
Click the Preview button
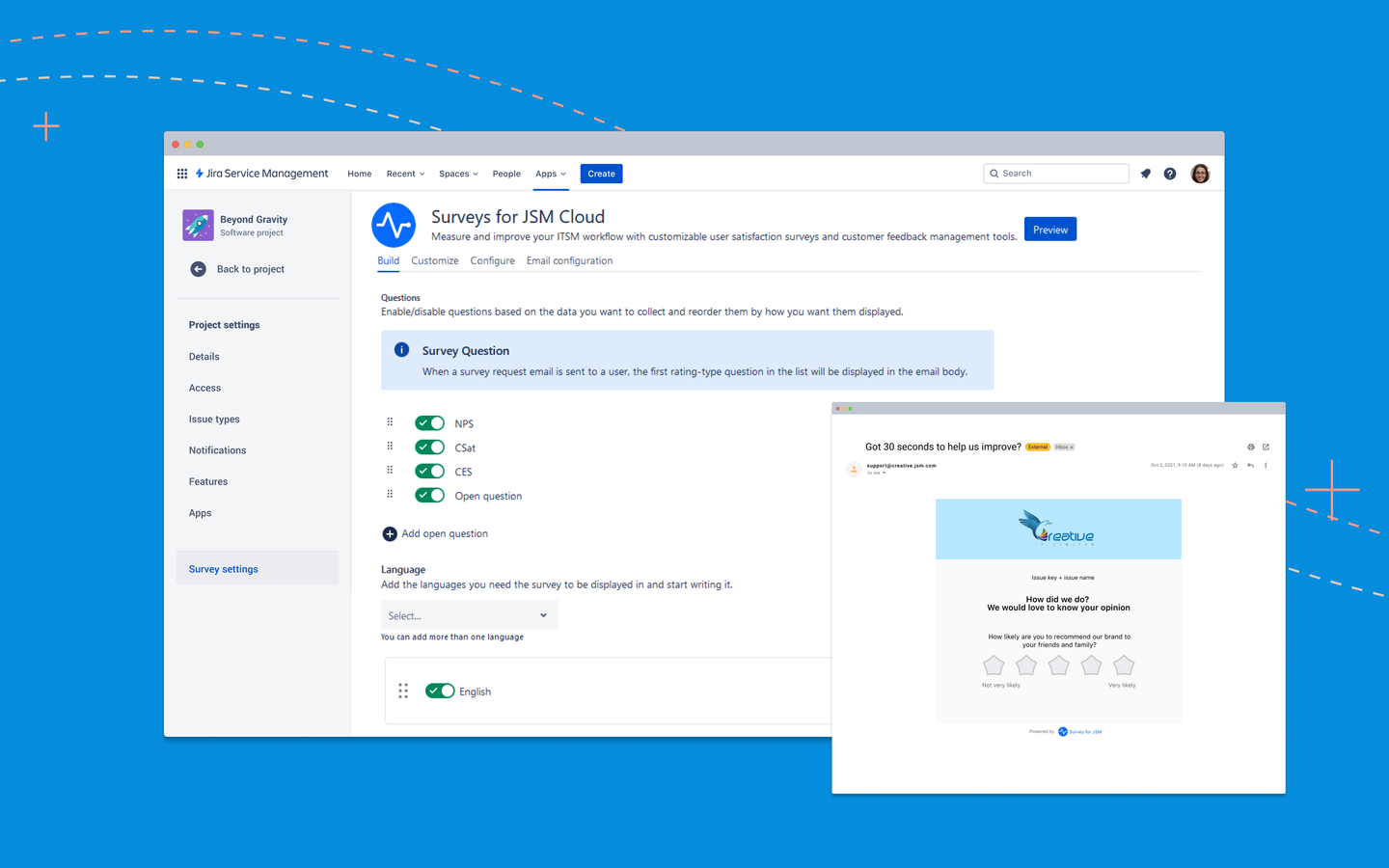(1050, 230)
